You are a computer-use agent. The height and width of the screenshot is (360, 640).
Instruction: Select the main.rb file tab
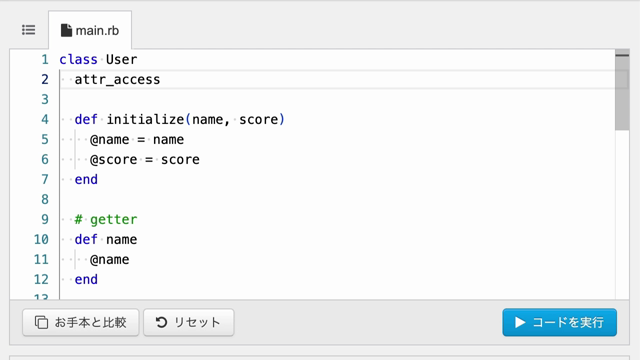(90, 30)
